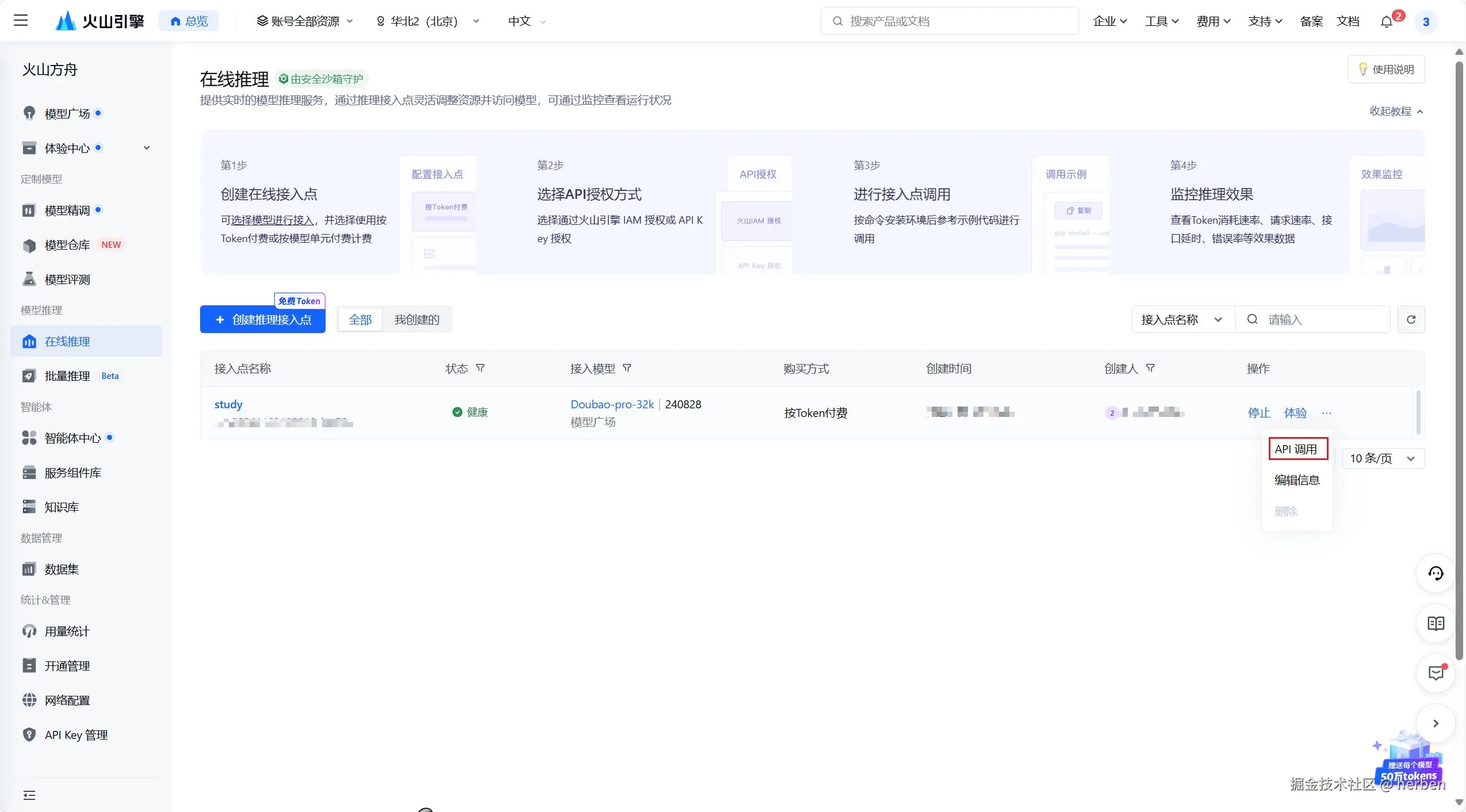Viewport: 1466px width, 812px height.
Task: Select 编辑信息 from the context menu
Action: (1297, 480)
